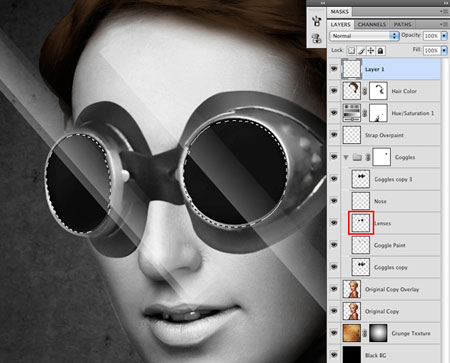Open the Opacity slider arrow
Image resolution: width=450 pixels, height=363 pixels.
click(444, 36)
